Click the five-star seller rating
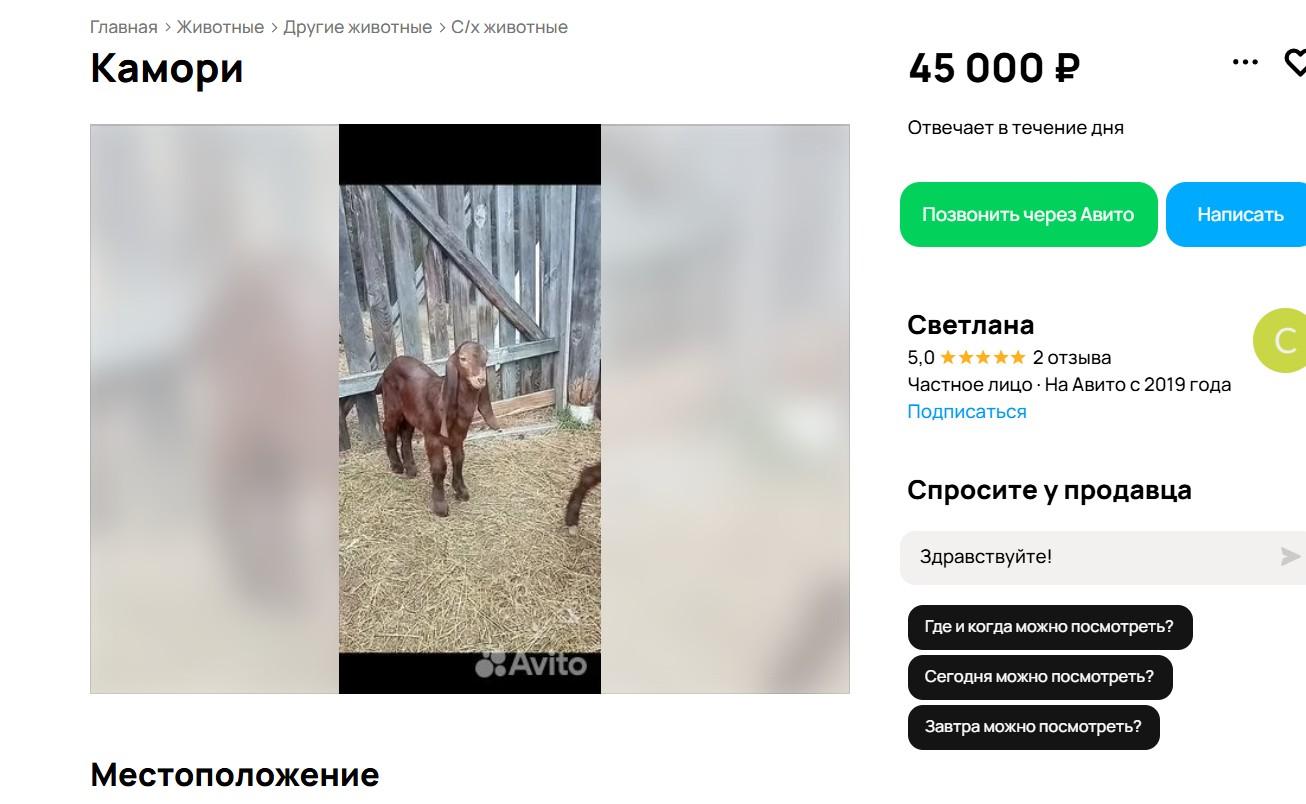The width and height of the screenshot is (1306, 804). (982, 357)
